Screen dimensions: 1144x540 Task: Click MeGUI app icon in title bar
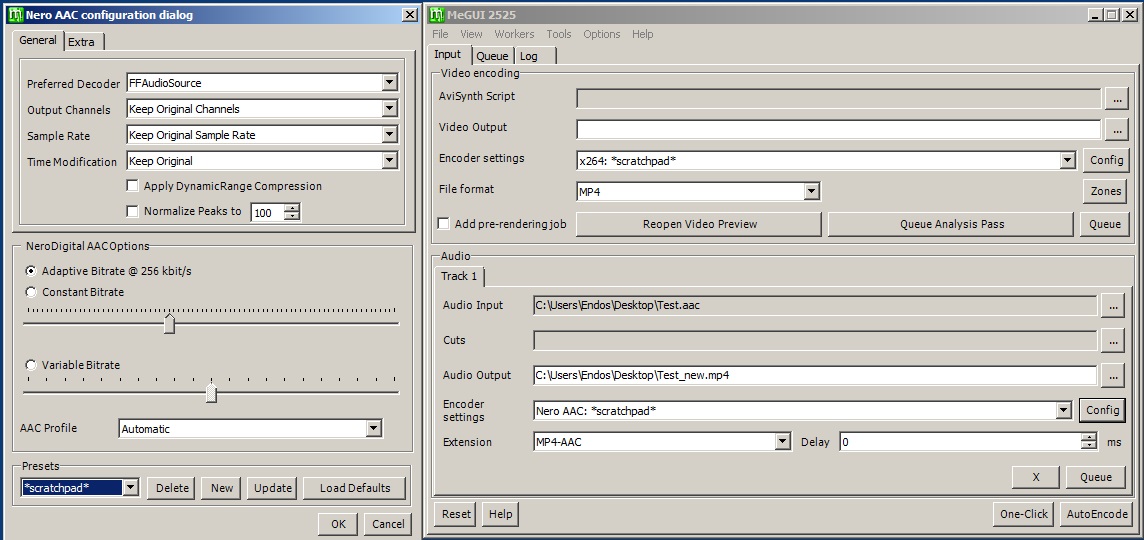click(x=437, y=15)
